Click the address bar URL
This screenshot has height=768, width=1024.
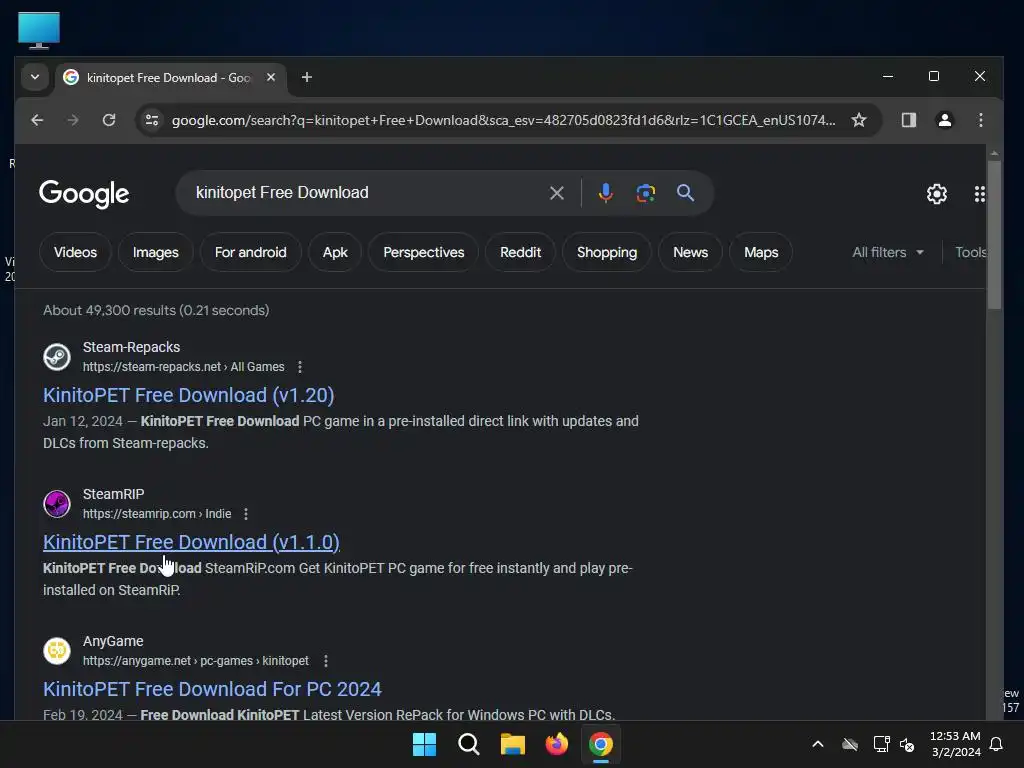click(503, 120)
